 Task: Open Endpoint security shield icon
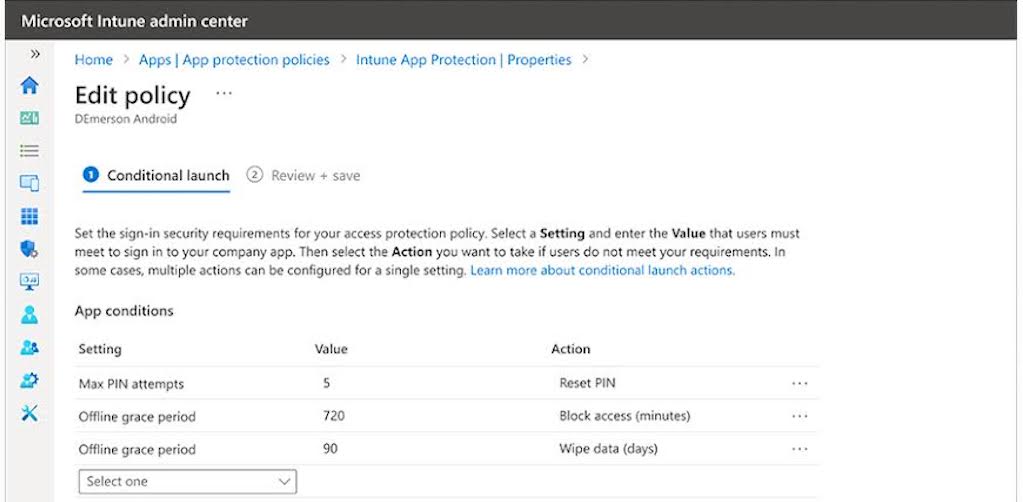coord(29,249)
